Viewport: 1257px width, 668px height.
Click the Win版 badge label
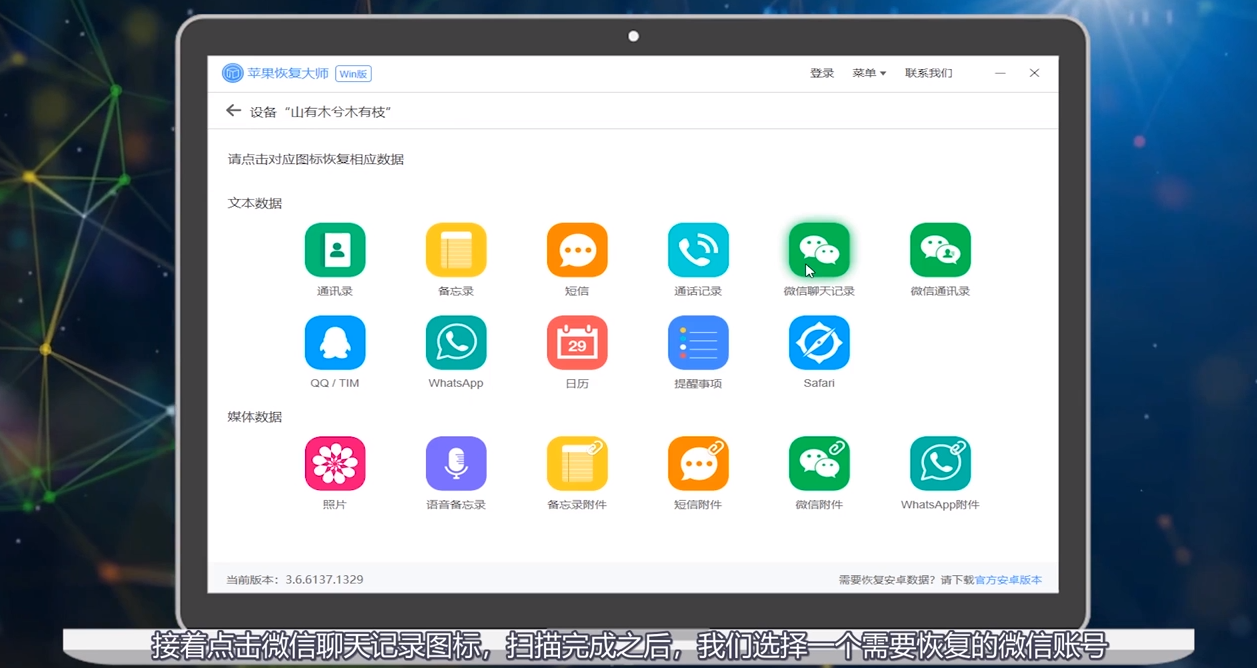[x=353, y=74]
